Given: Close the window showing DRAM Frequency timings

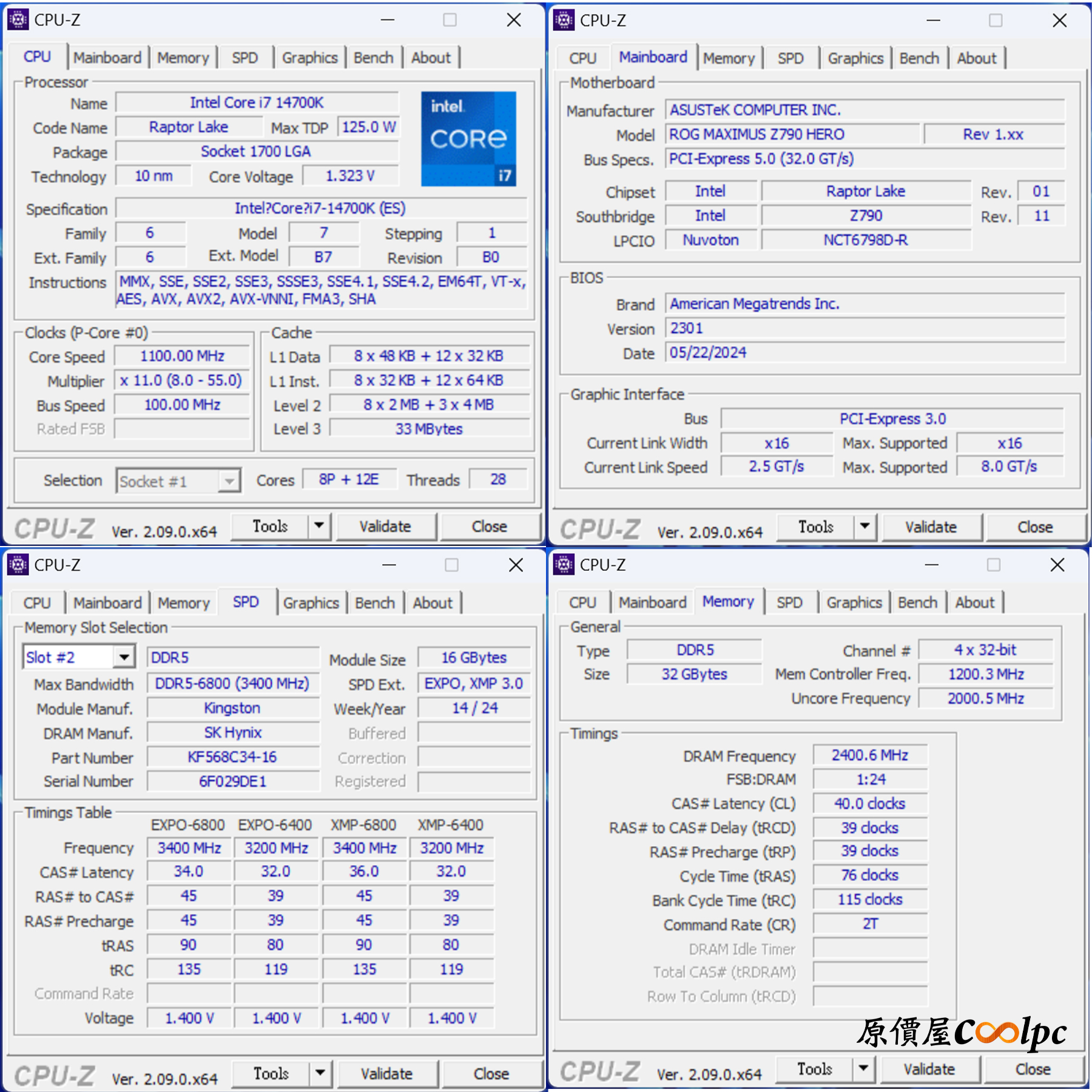Looking at the screenshot, I should 1057,565.
